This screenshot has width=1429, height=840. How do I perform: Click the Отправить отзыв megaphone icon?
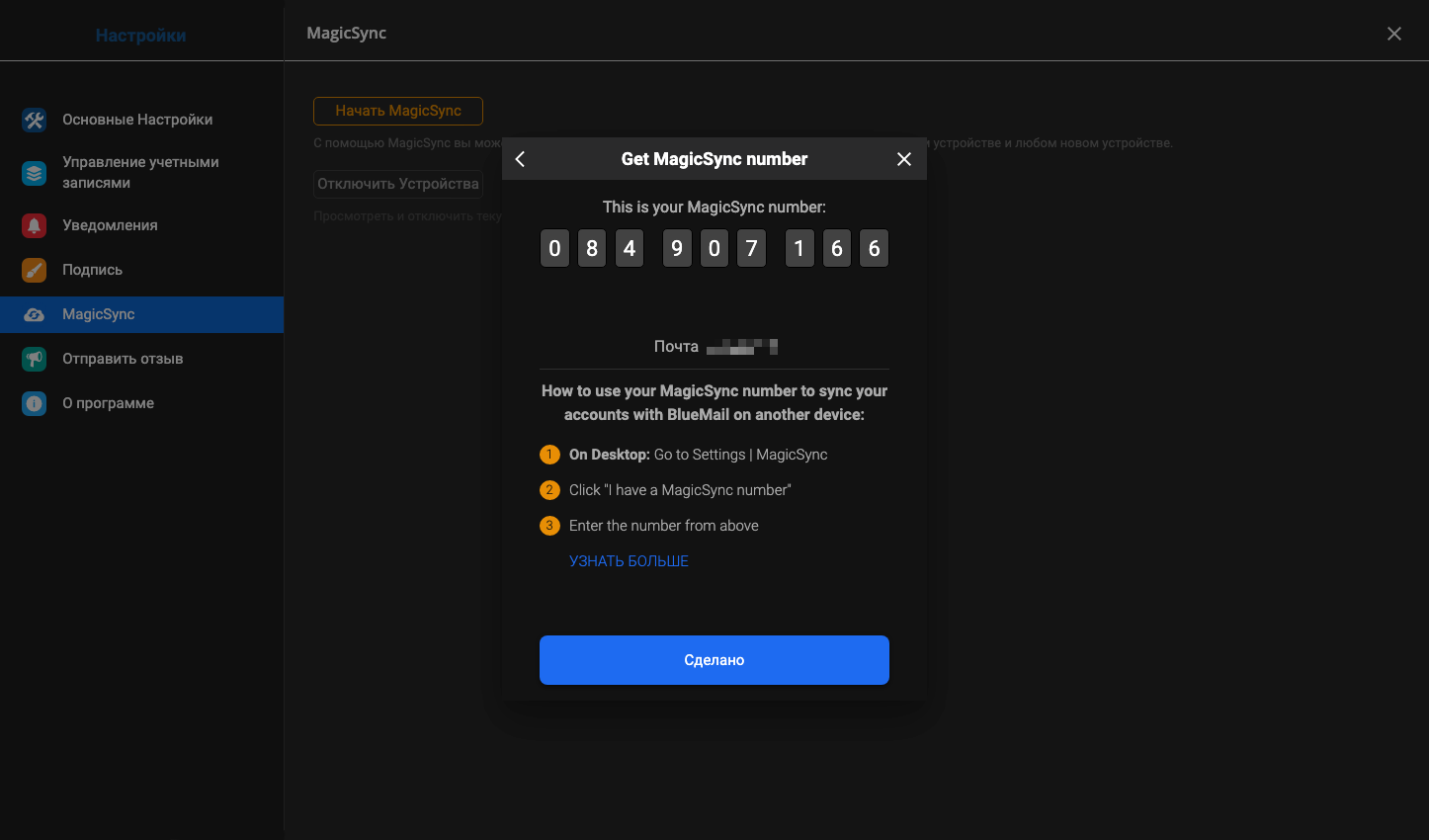(35, 359)
